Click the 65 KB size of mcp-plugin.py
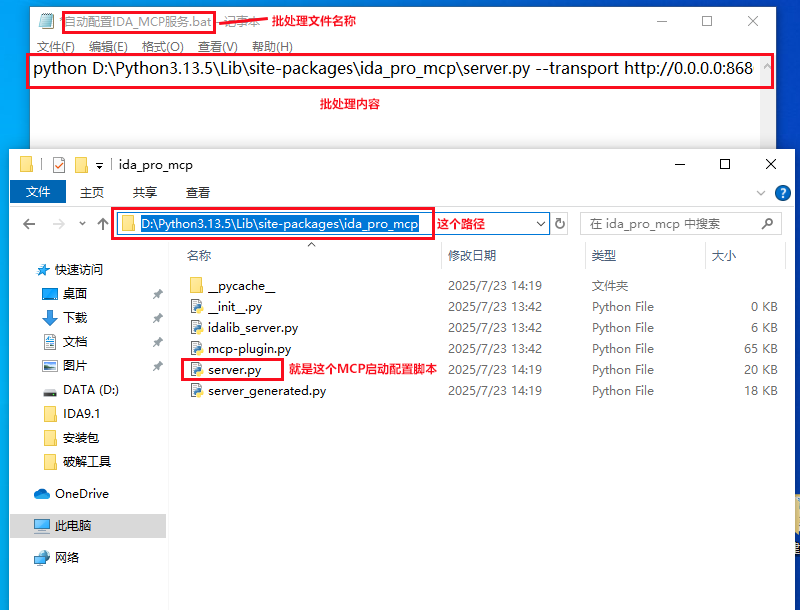Screen dimensions: 800x610 point(761,349)
